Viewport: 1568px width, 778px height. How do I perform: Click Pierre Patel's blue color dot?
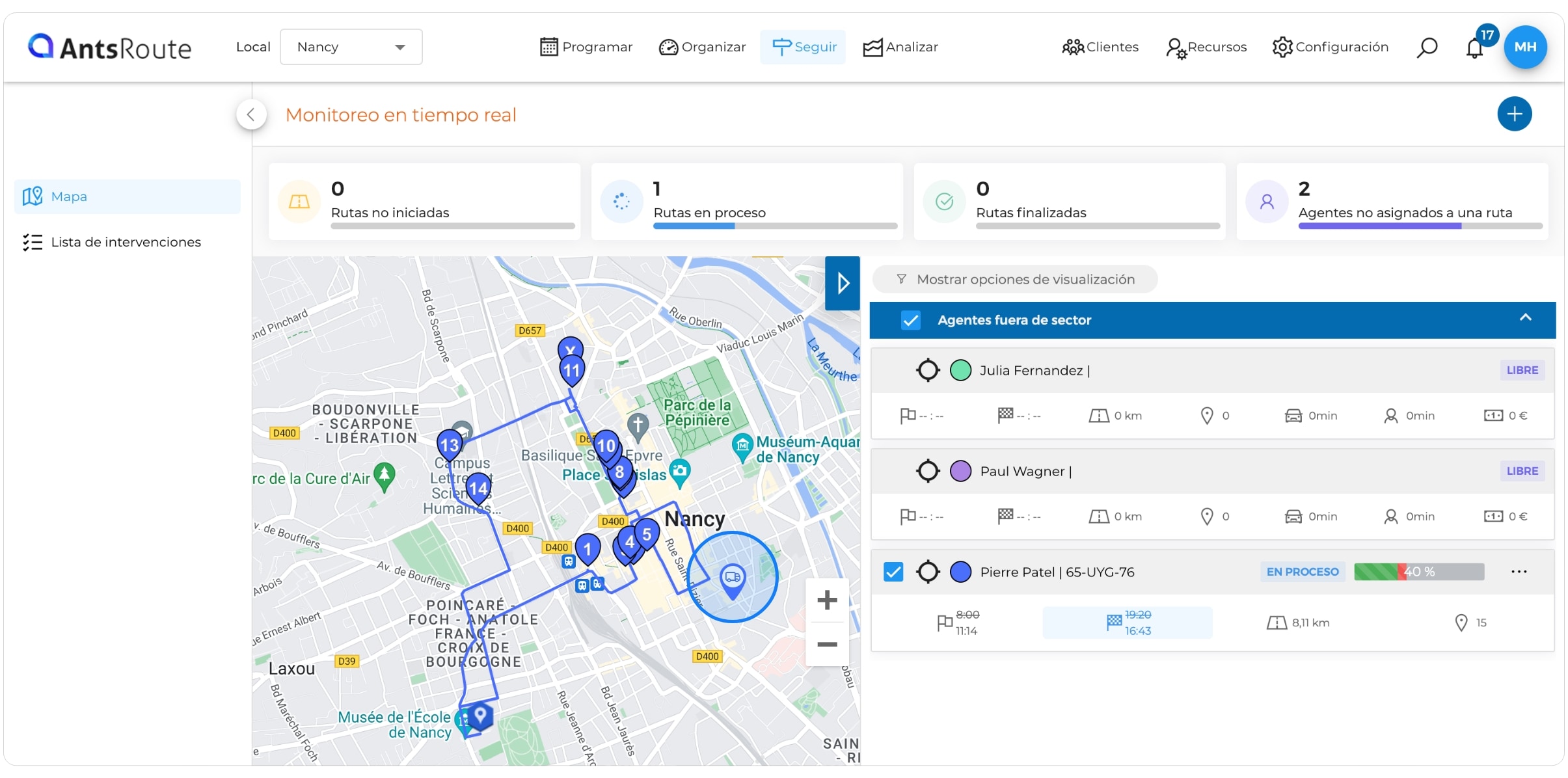pyautogui.click(x=960, y=572)
